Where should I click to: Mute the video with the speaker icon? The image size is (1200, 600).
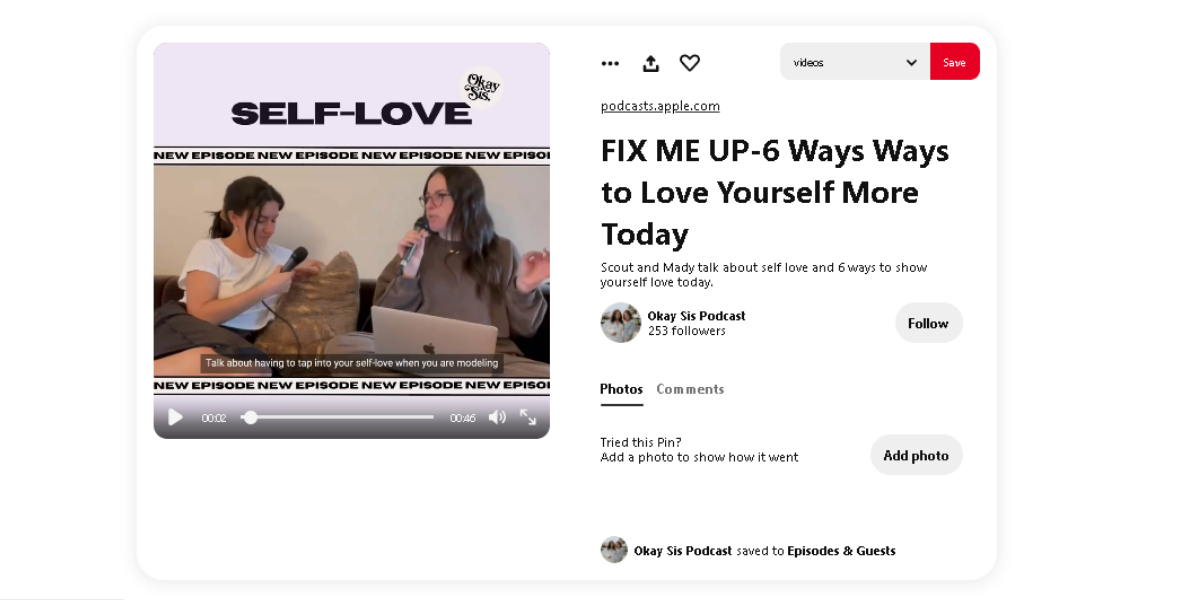click(x=497, y=417)
